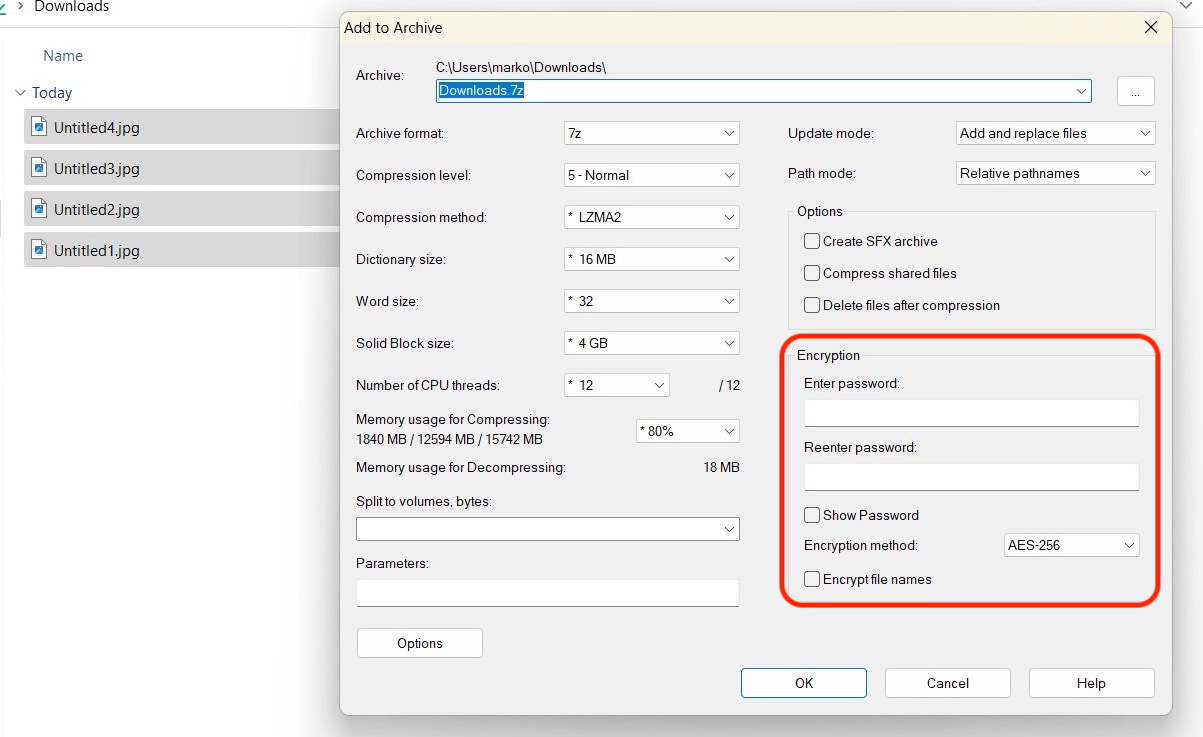
Task: Click the Untitled4.jpg file icon
Action: pyautogui.click(x=39, y=127)
